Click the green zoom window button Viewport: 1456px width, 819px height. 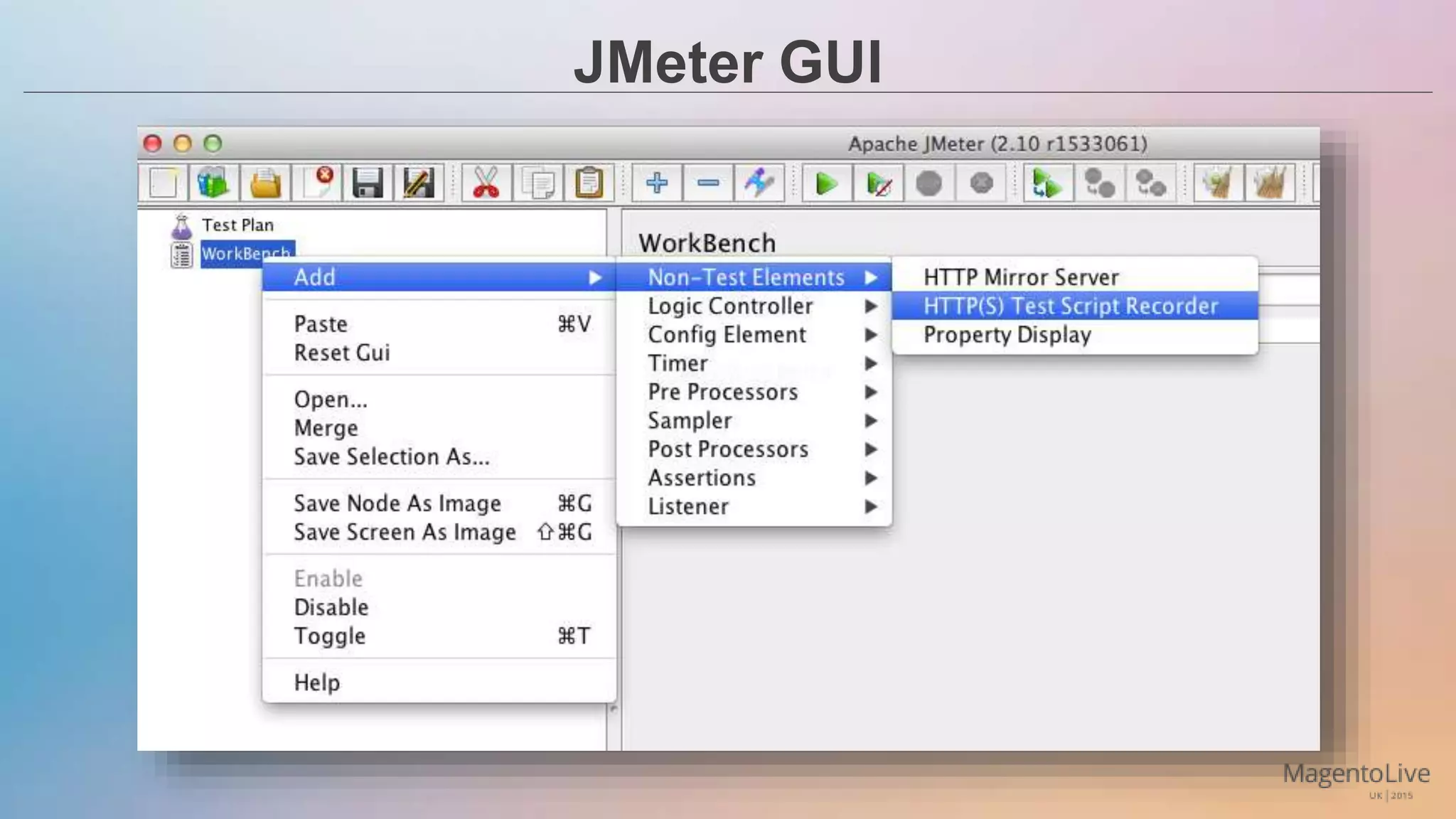coord(213,144)
